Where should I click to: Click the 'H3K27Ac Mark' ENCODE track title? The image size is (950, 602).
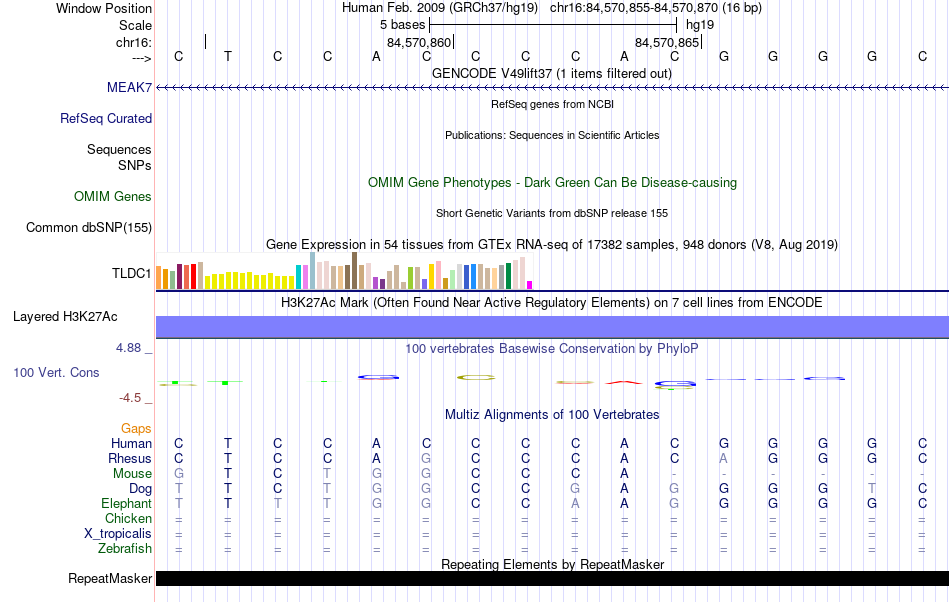point(552,302)
